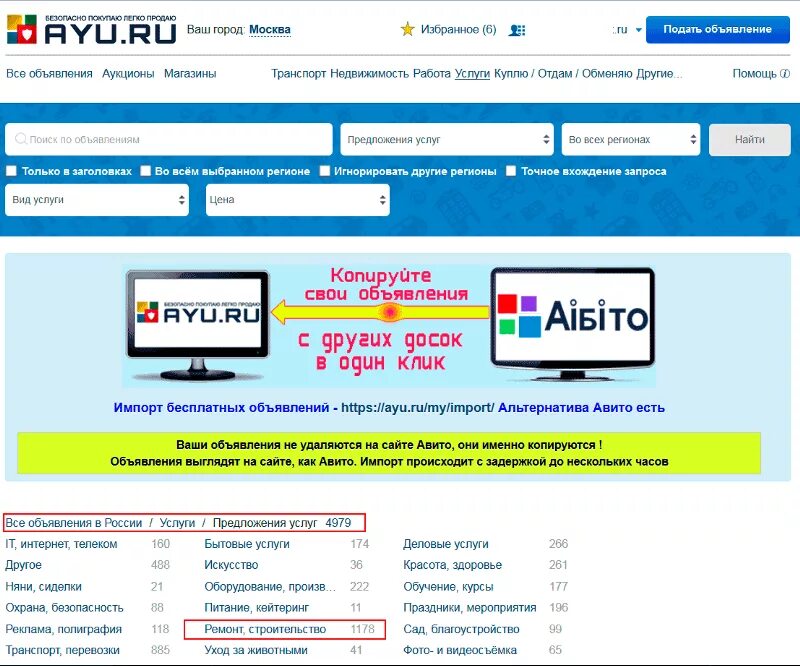Click the user contacts icon near Избранное
The width and height of the screenshot is (800, 666).
click(517, 30)
